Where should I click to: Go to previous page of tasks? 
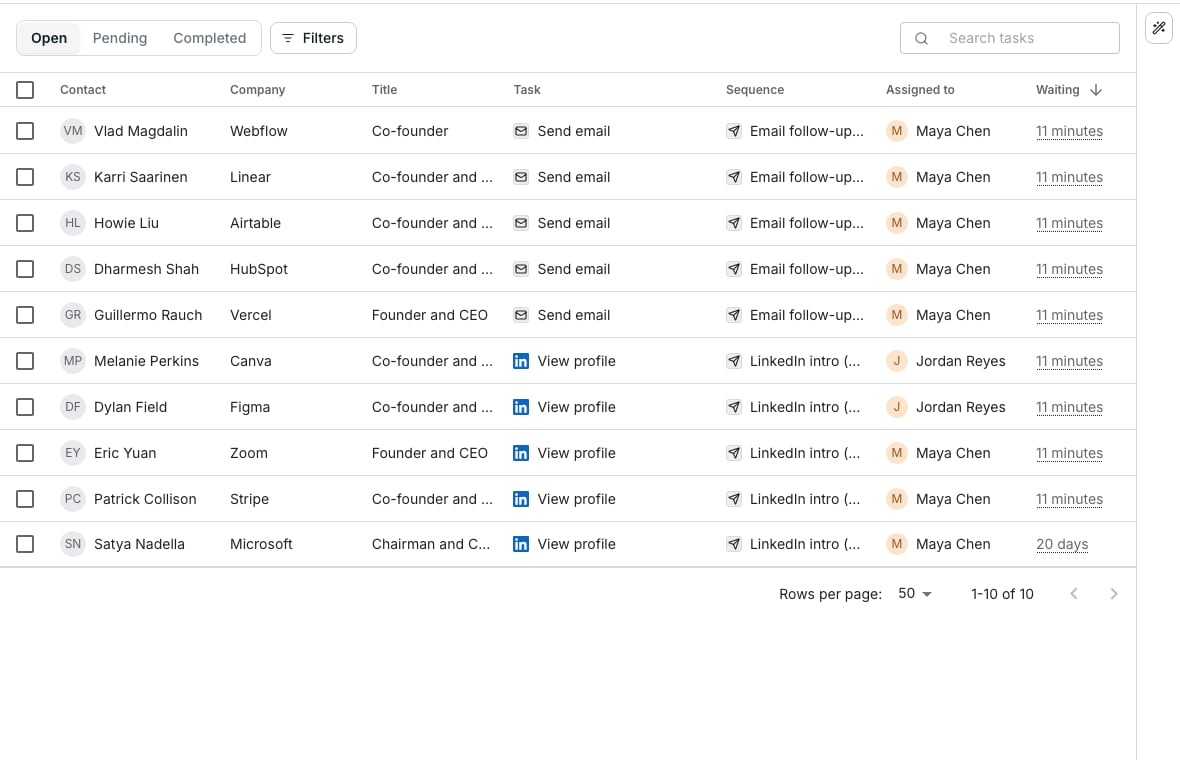1074,594
